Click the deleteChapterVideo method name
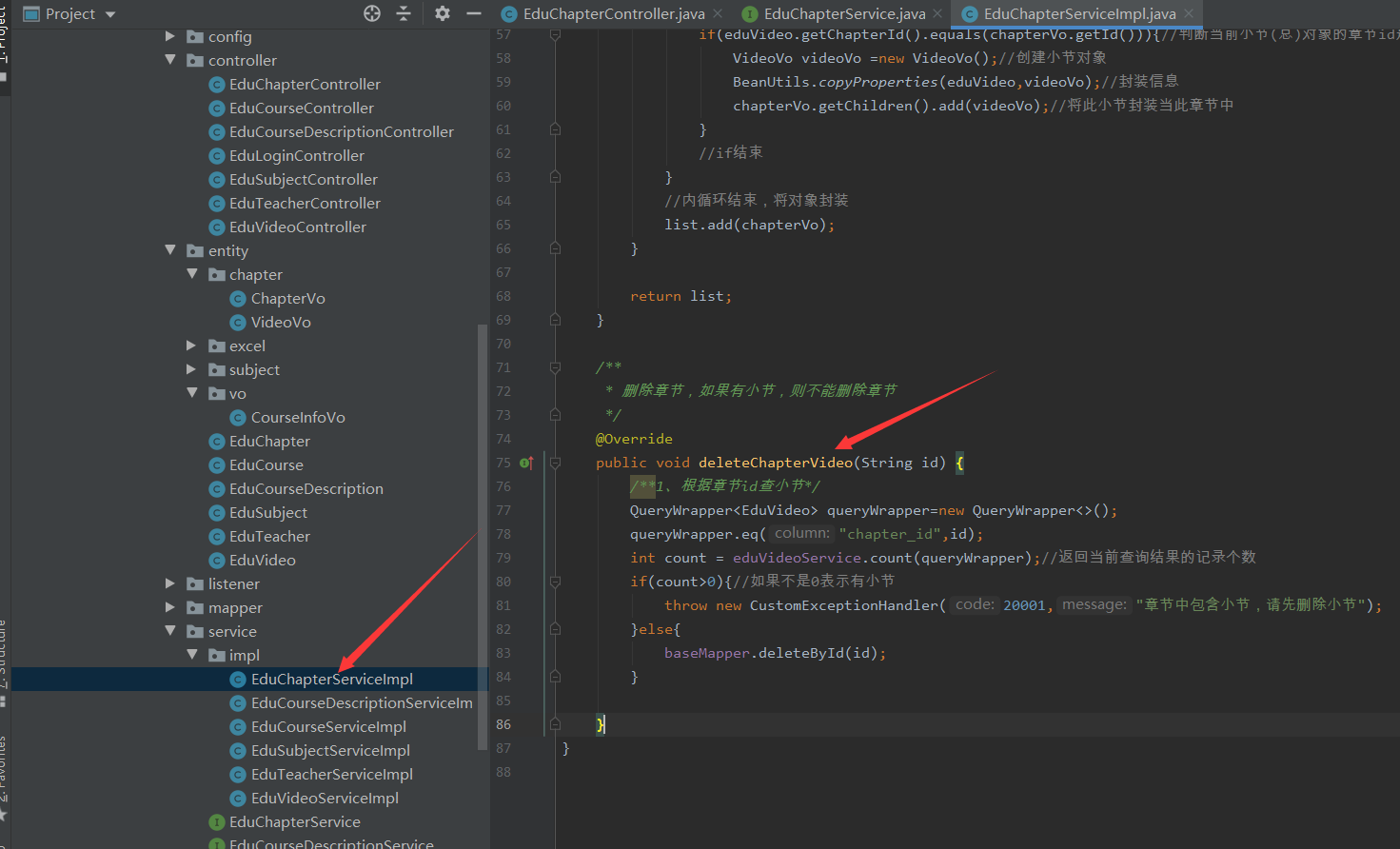Image resolution: width=1400 pixels, height=849 pixels. pyautogui.click(x=776, y=463)
